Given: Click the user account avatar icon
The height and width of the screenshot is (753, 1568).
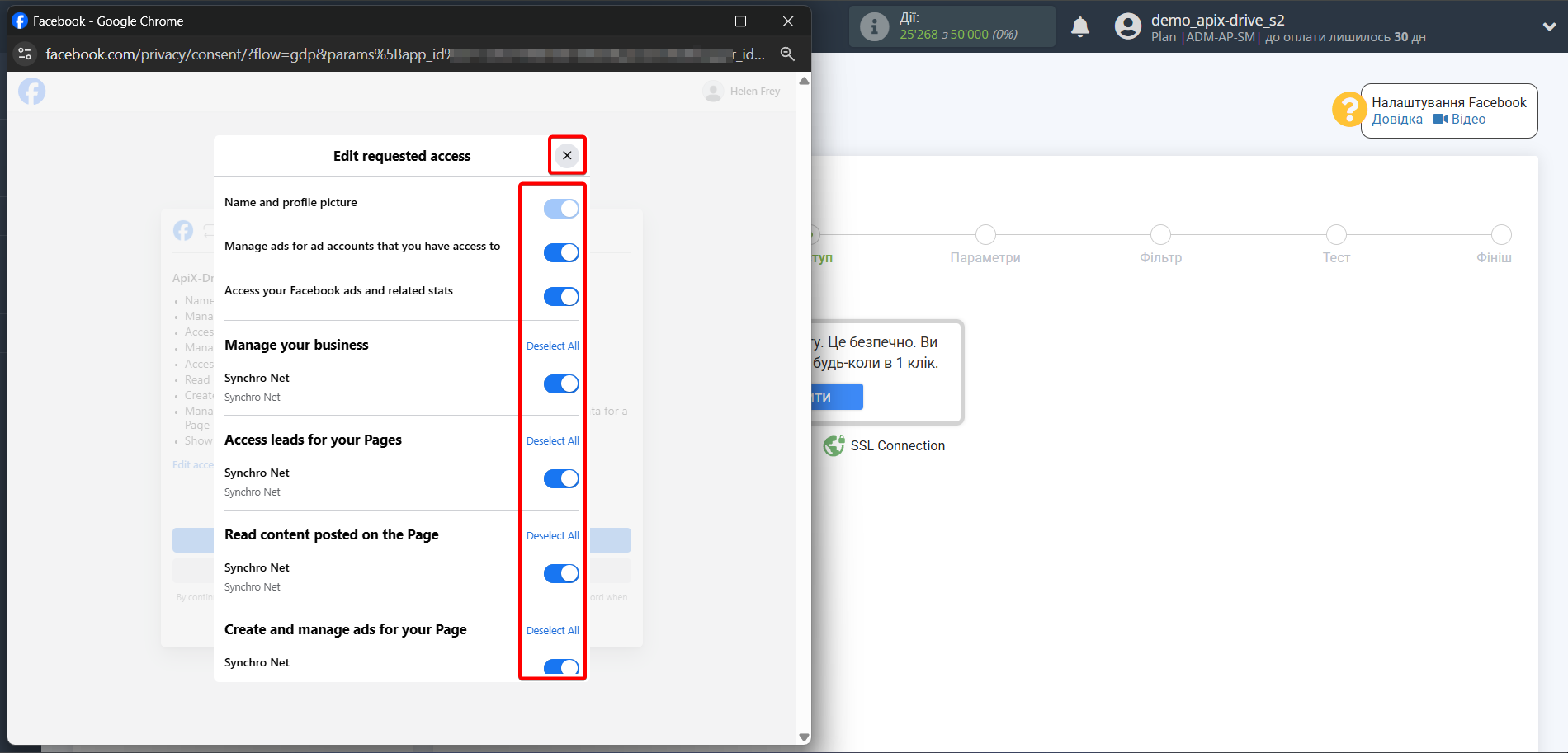Looking at the screenshot, I should coord(1127,27).
